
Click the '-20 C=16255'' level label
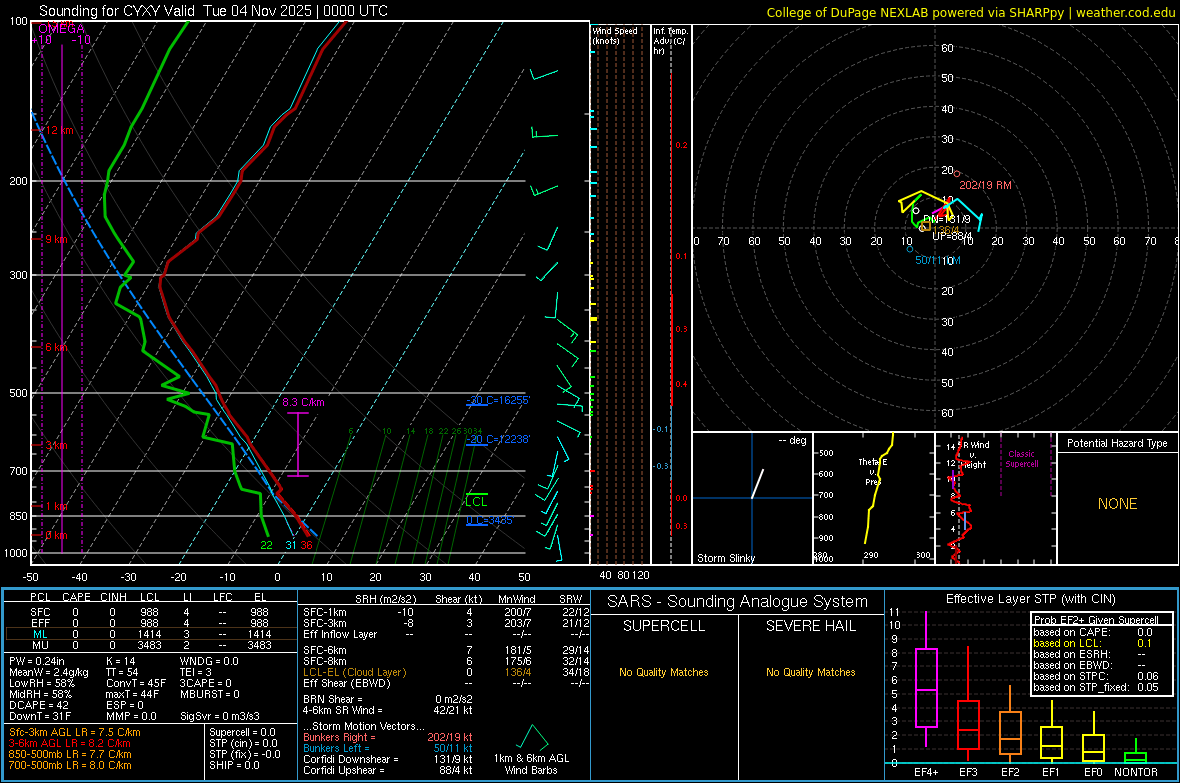498,400
